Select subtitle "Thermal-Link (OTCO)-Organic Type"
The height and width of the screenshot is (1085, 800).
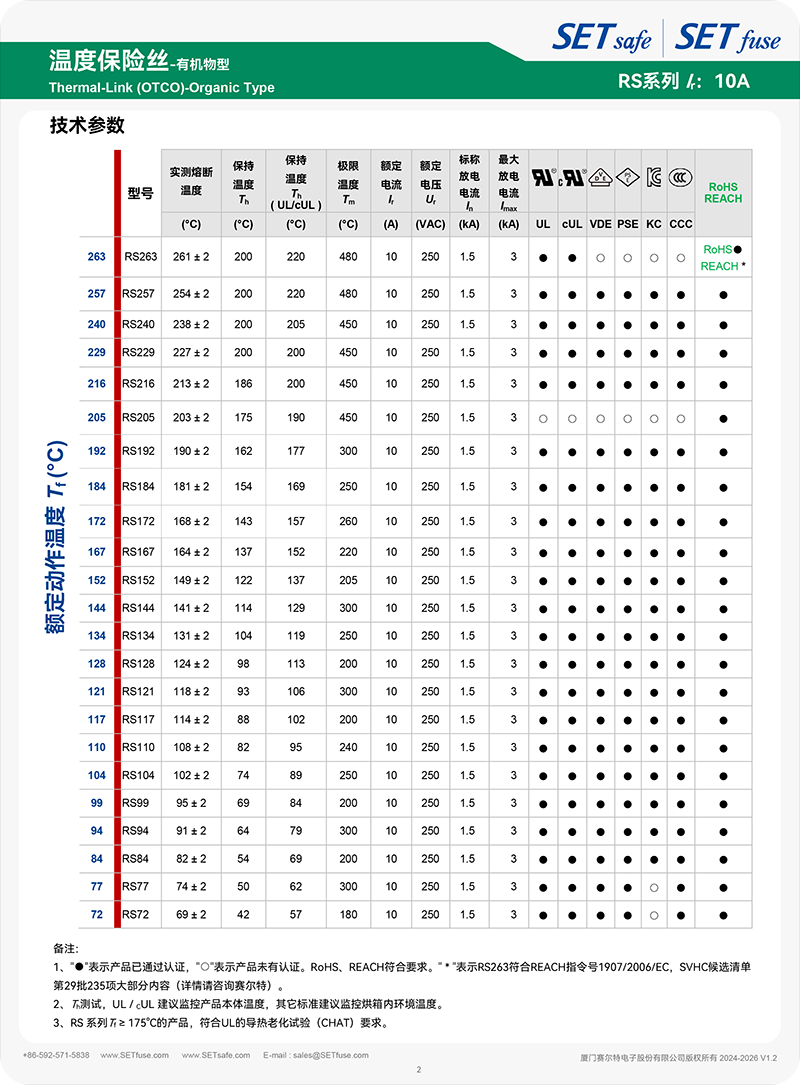(161, 88)
